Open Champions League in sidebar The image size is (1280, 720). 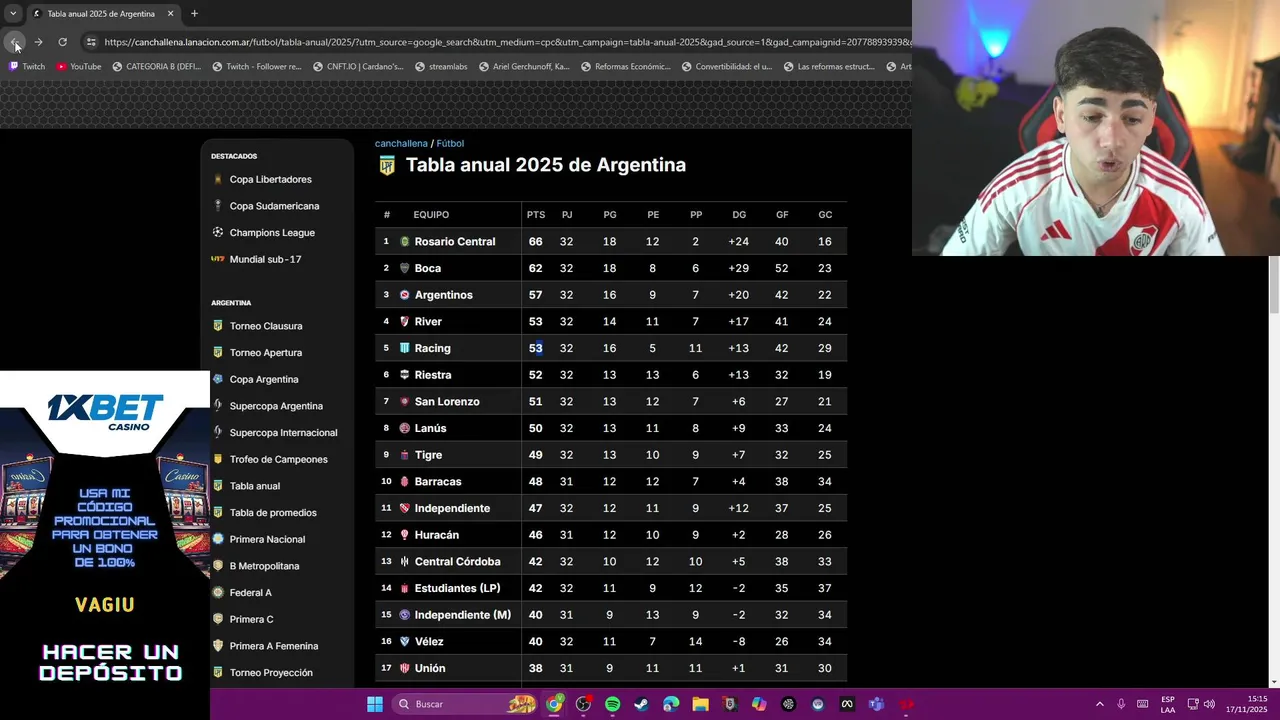coord(272,232)
